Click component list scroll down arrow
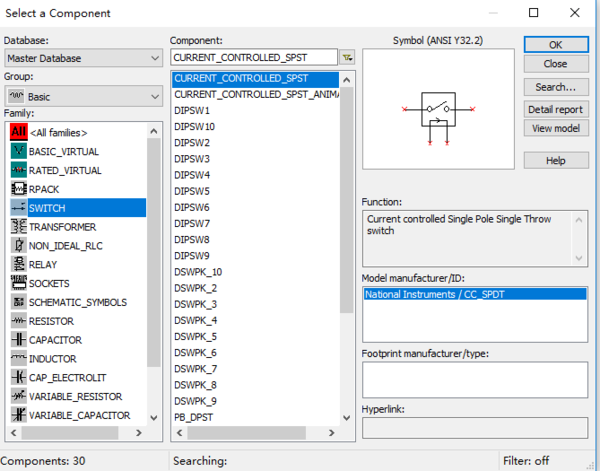The image size is (600, 471). point(347,417)
